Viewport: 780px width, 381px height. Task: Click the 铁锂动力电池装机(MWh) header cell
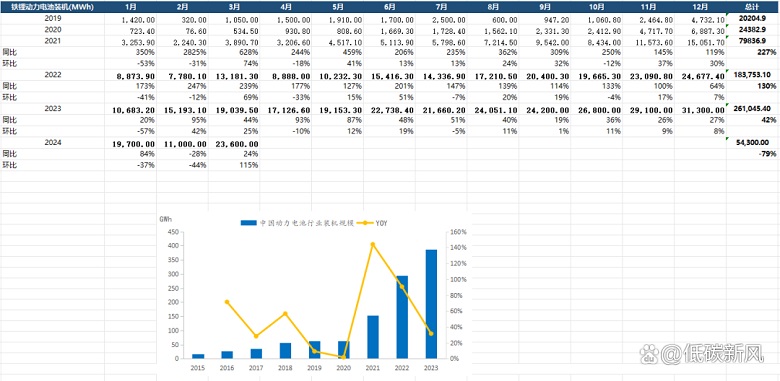(52, 7)
